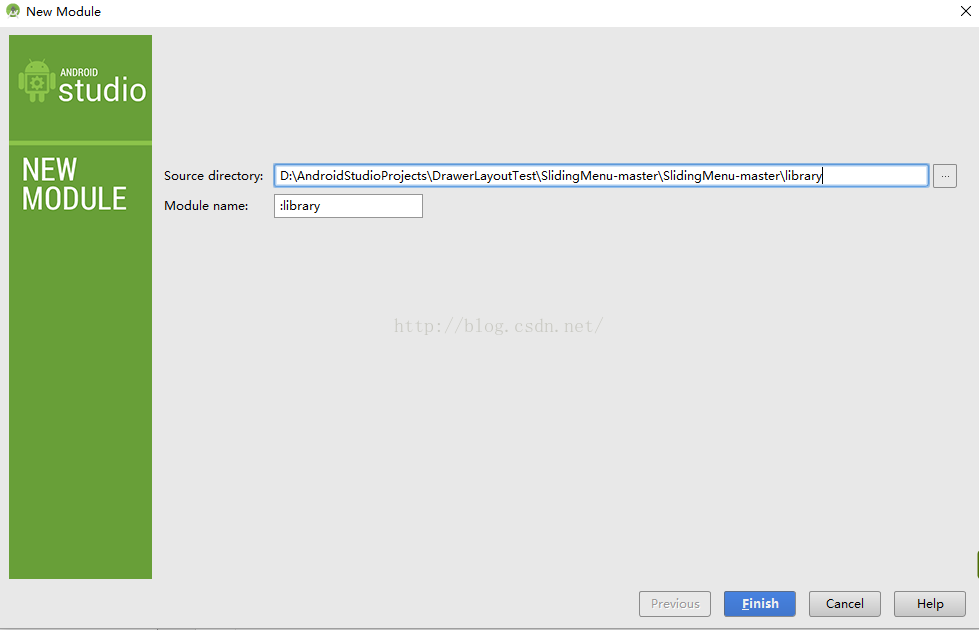Click the Finish button
Viewport: 979px width, 630px height.
pos(760,604)
